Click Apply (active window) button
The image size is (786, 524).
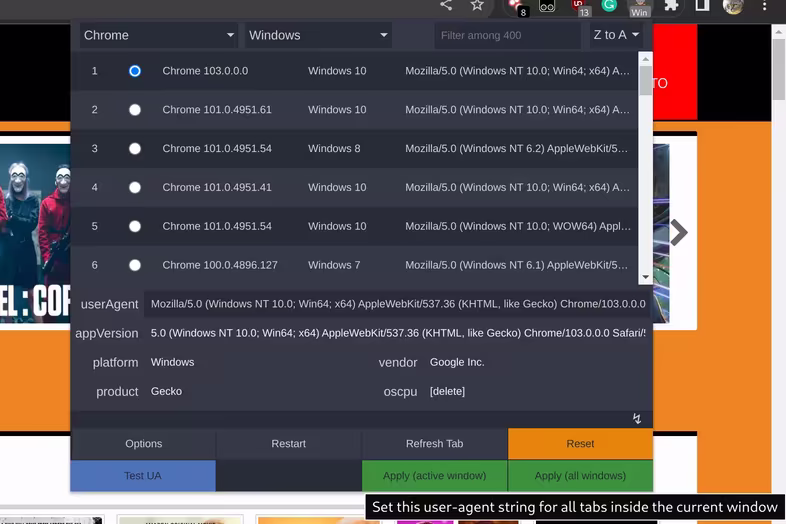point(435,475)
